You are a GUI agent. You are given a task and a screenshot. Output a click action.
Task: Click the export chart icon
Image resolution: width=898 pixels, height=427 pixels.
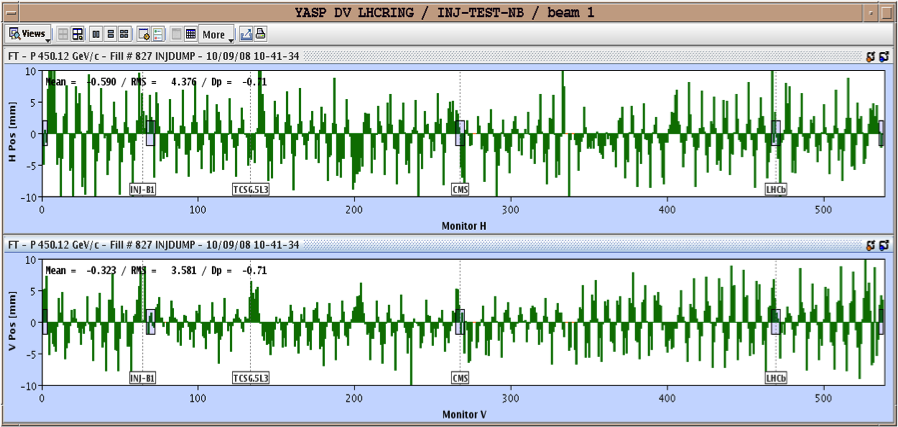246,34
